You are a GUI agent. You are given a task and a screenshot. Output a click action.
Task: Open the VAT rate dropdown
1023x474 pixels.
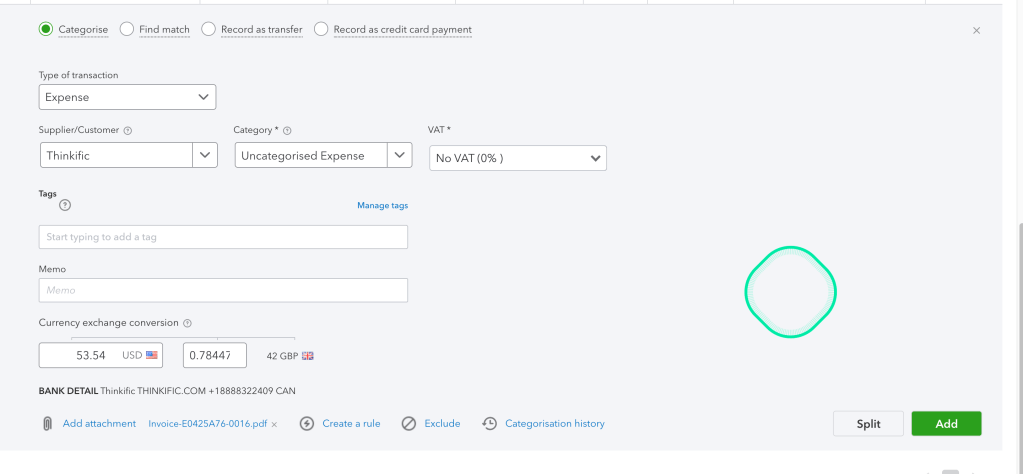pos(518,158)
